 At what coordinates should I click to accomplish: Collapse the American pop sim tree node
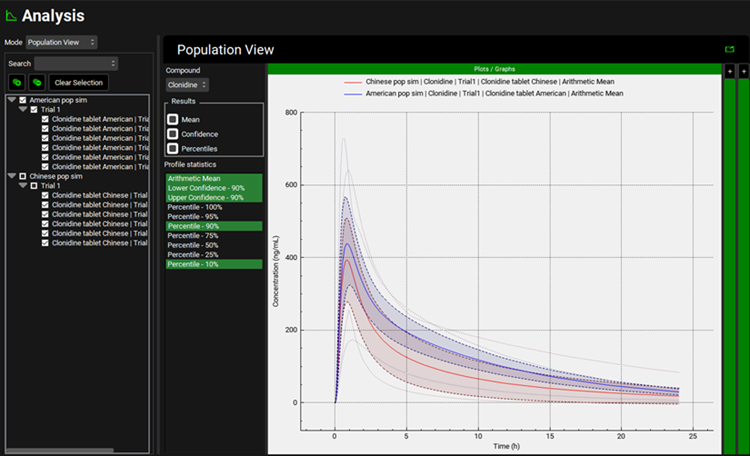[11, 100]
